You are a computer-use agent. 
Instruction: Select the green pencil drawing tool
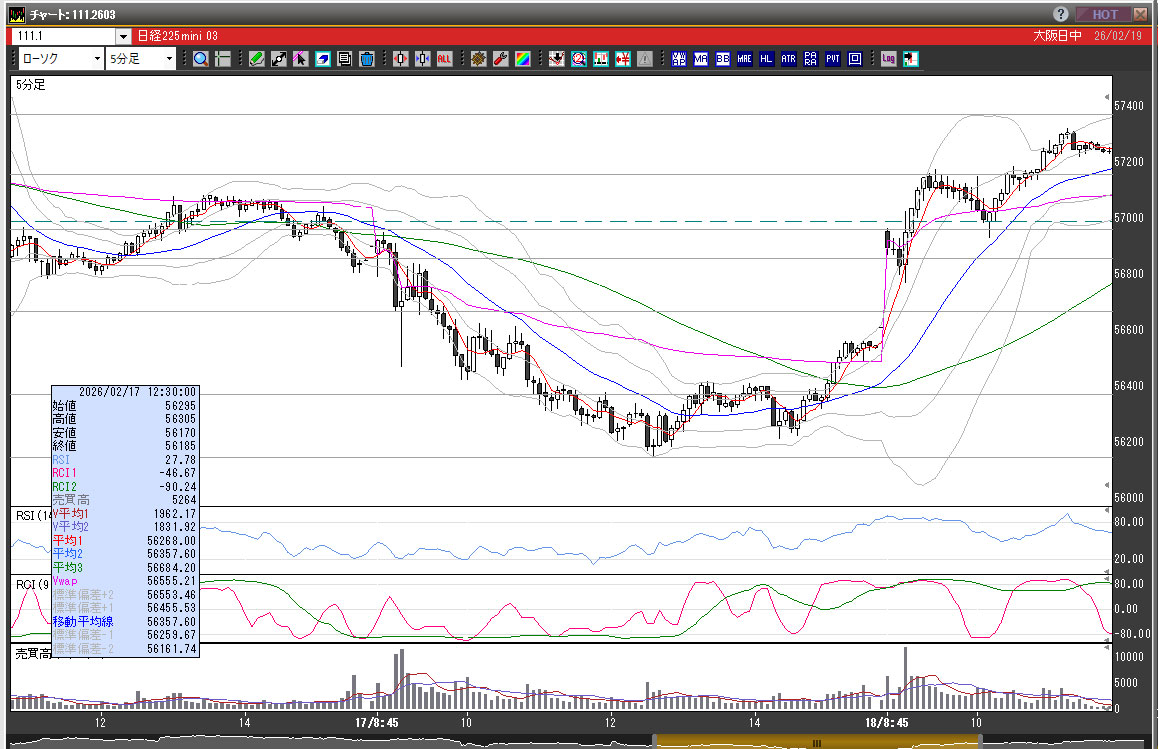(x=257, y=59)
